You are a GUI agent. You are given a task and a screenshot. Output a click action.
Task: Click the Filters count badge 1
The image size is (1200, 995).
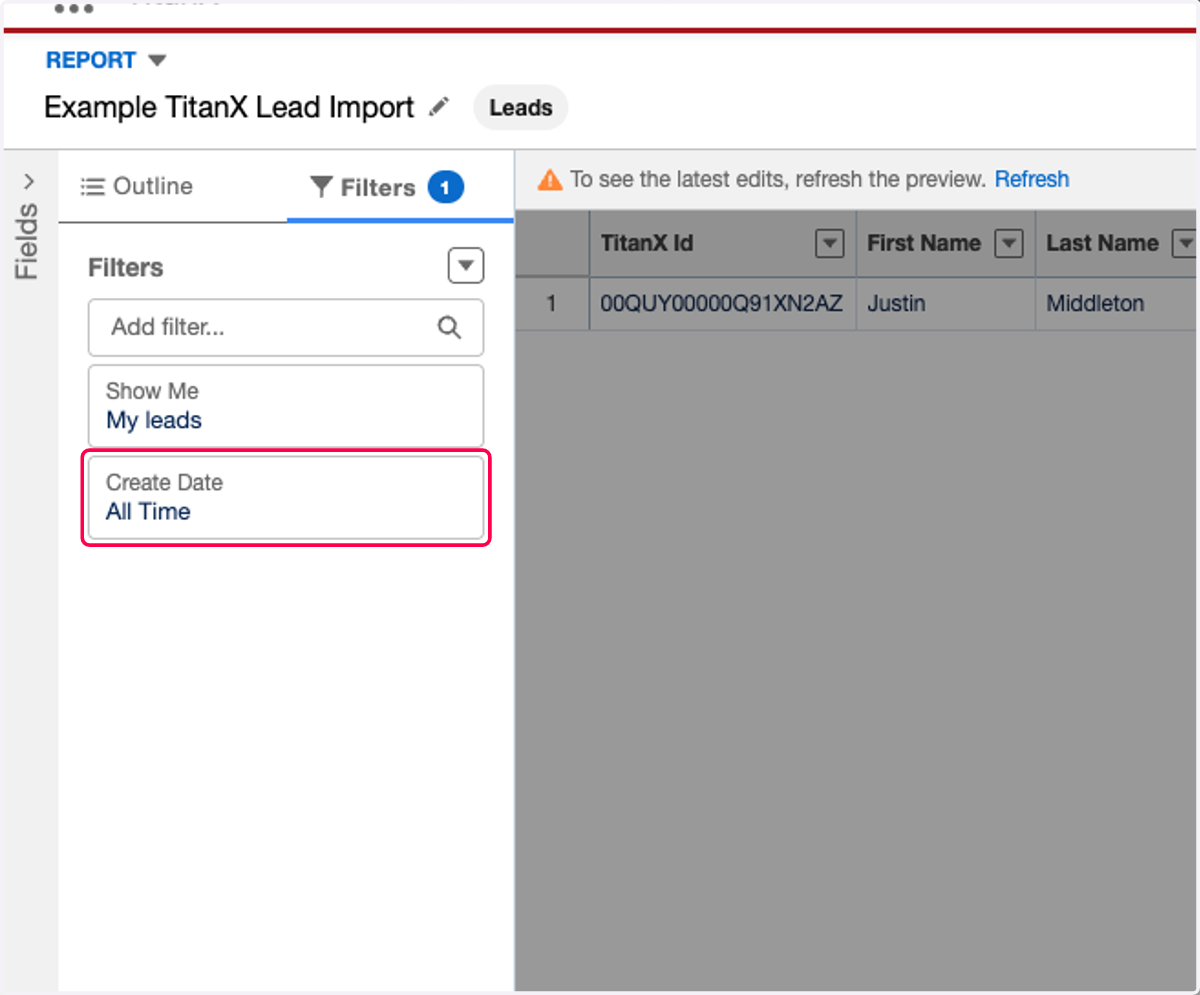point(446,187)
